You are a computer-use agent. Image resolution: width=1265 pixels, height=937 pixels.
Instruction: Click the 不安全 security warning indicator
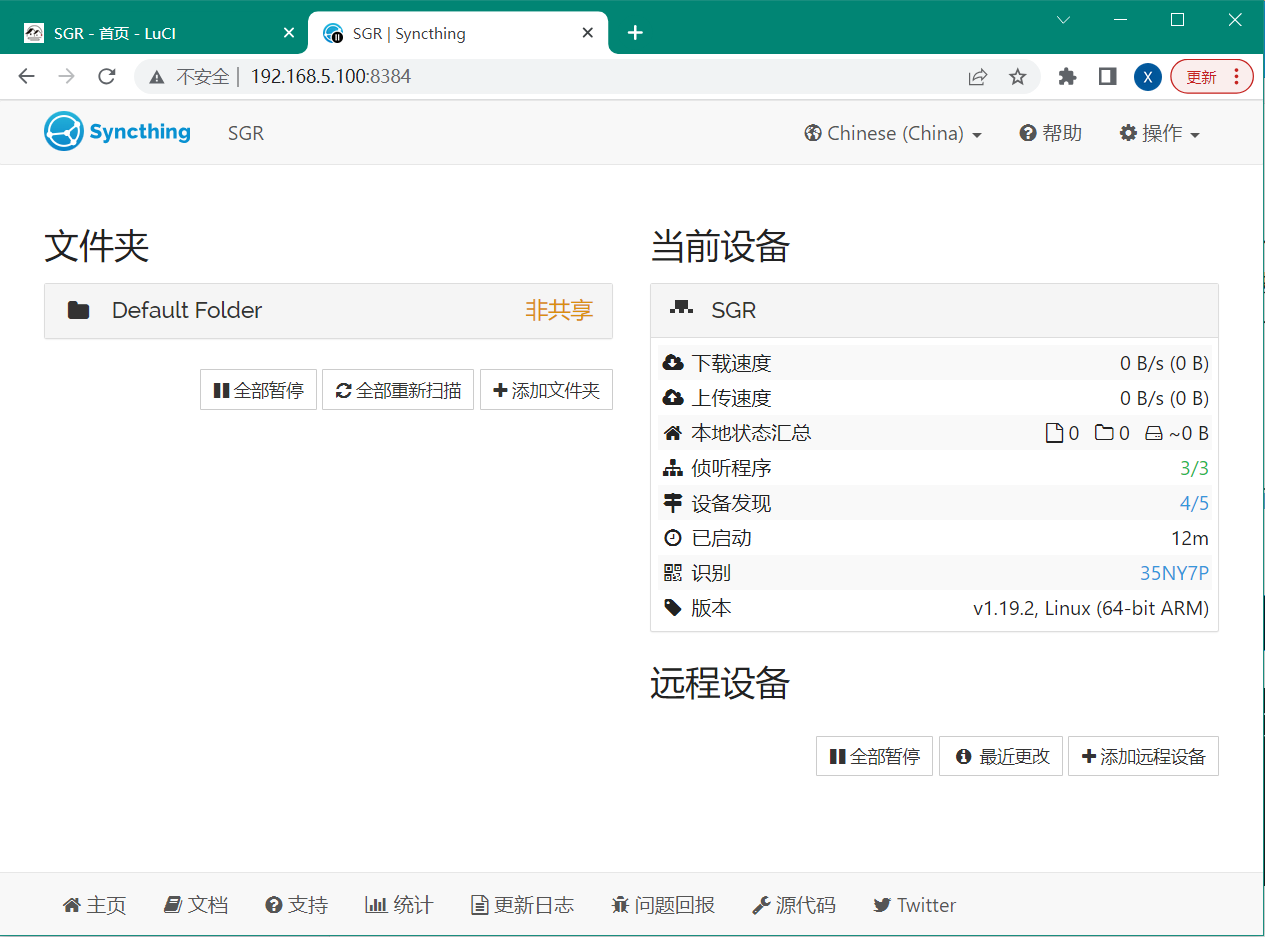(x=188, y=77)
